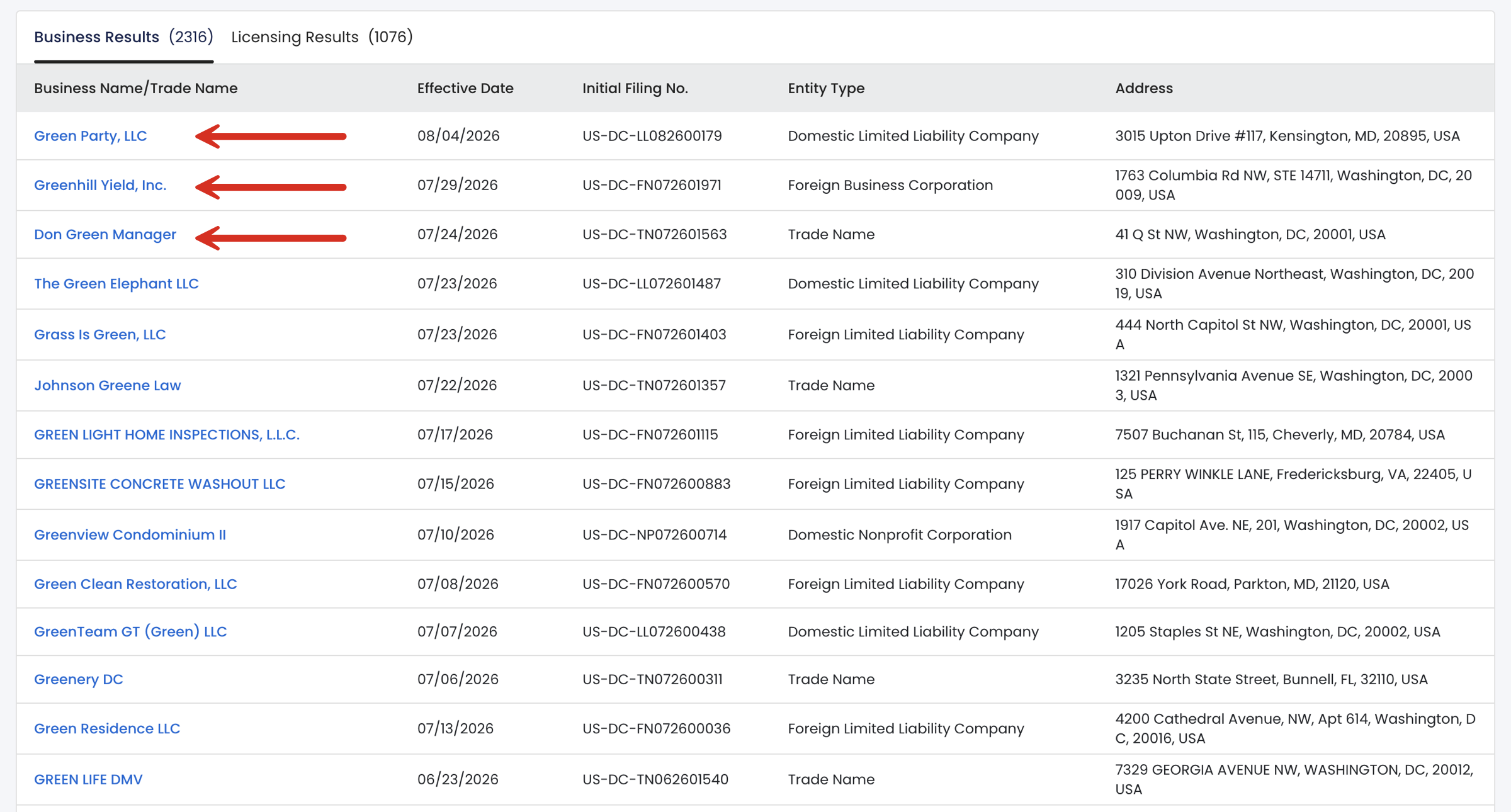Select the Kensington, MD address of Green Party

[x=1287, y=136]
